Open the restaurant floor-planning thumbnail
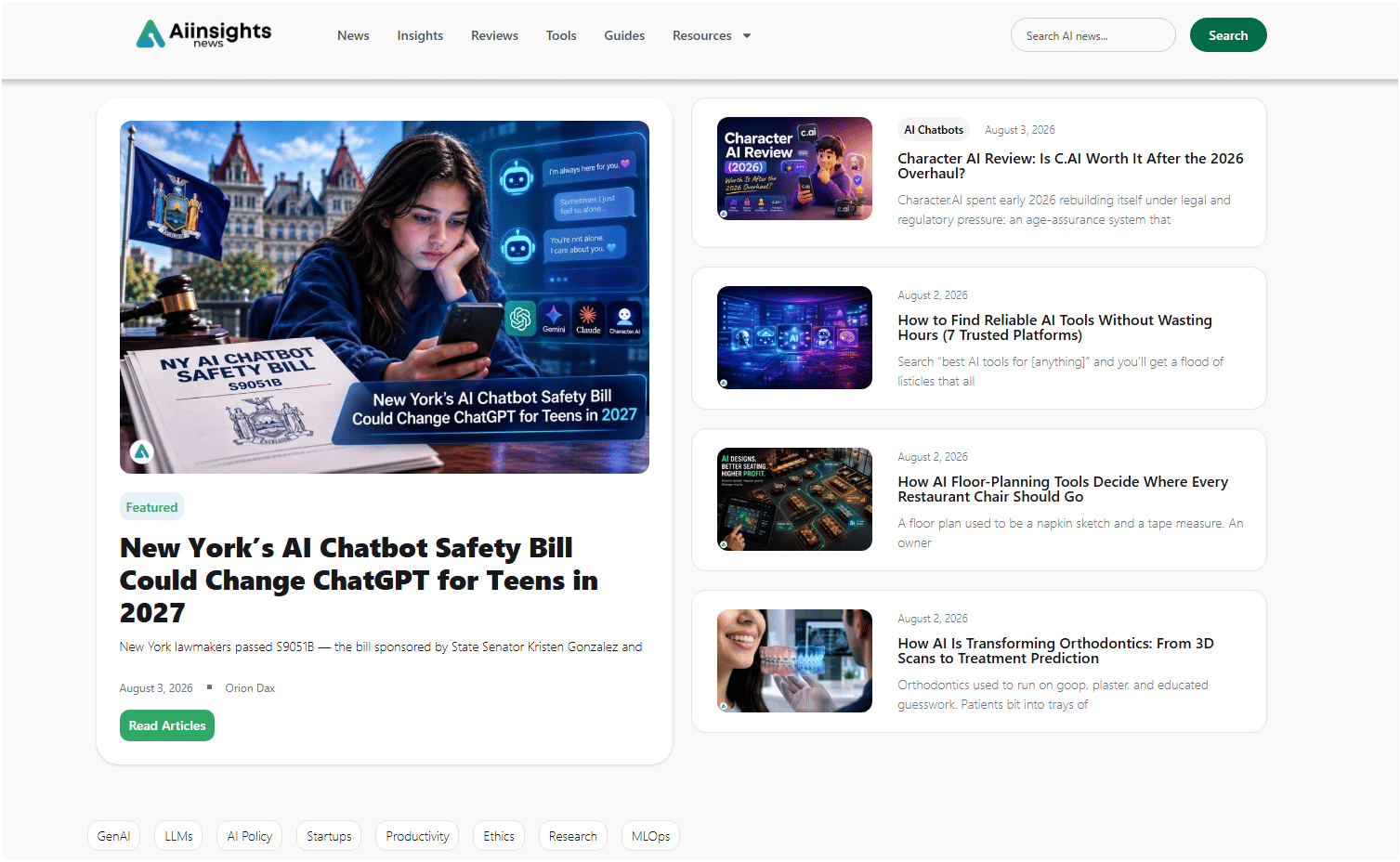The image size is (1400, 862). (x=794, y=499)
